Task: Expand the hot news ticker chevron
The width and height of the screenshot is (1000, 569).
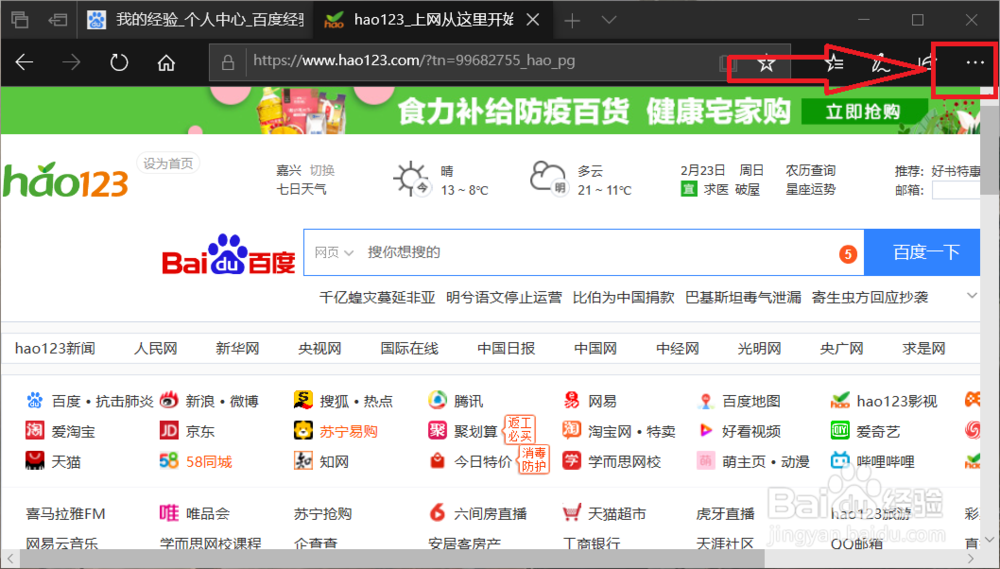Action: coord(972,295)
